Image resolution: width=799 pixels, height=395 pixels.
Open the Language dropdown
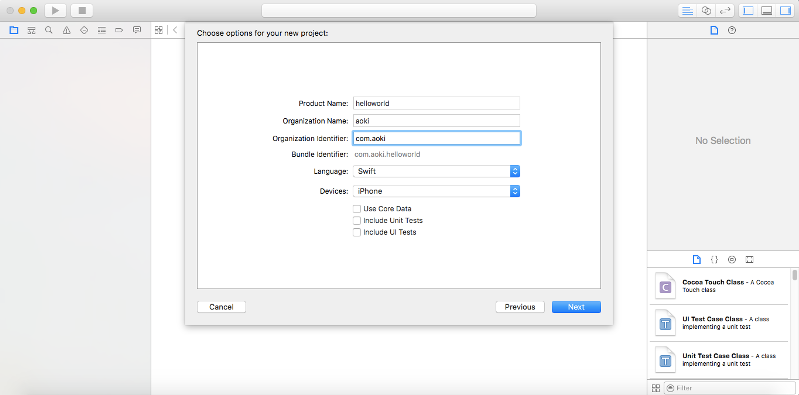[x=436, y=171]
